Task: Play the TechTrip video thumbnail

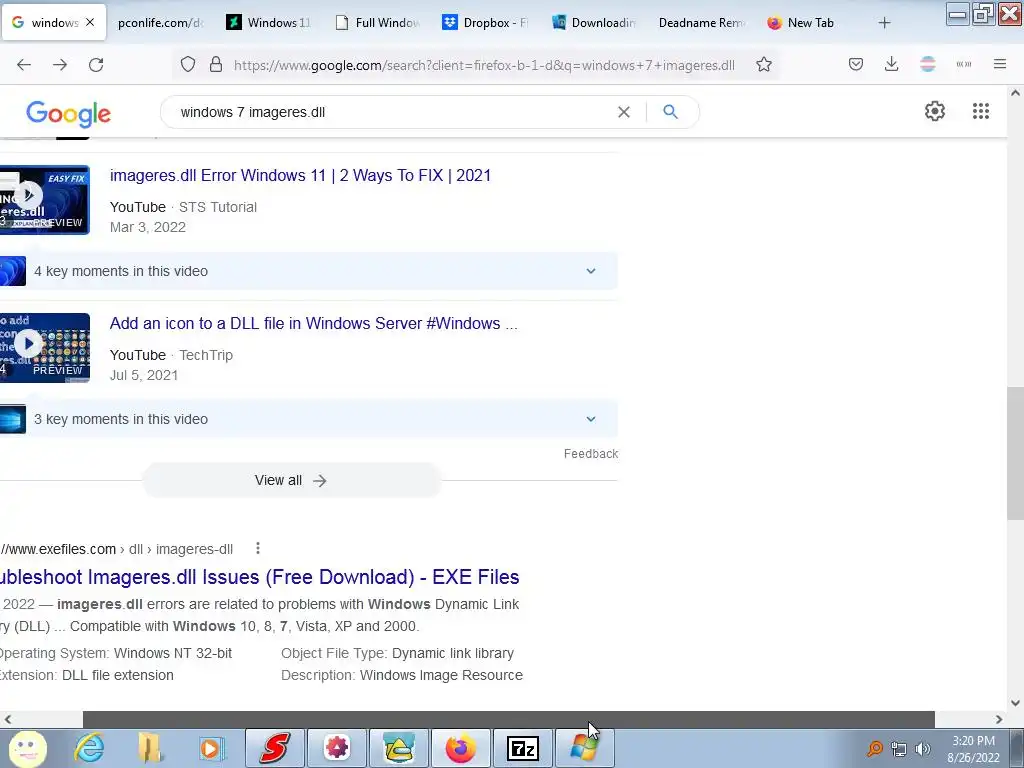Action: click(x=44, y=347)
